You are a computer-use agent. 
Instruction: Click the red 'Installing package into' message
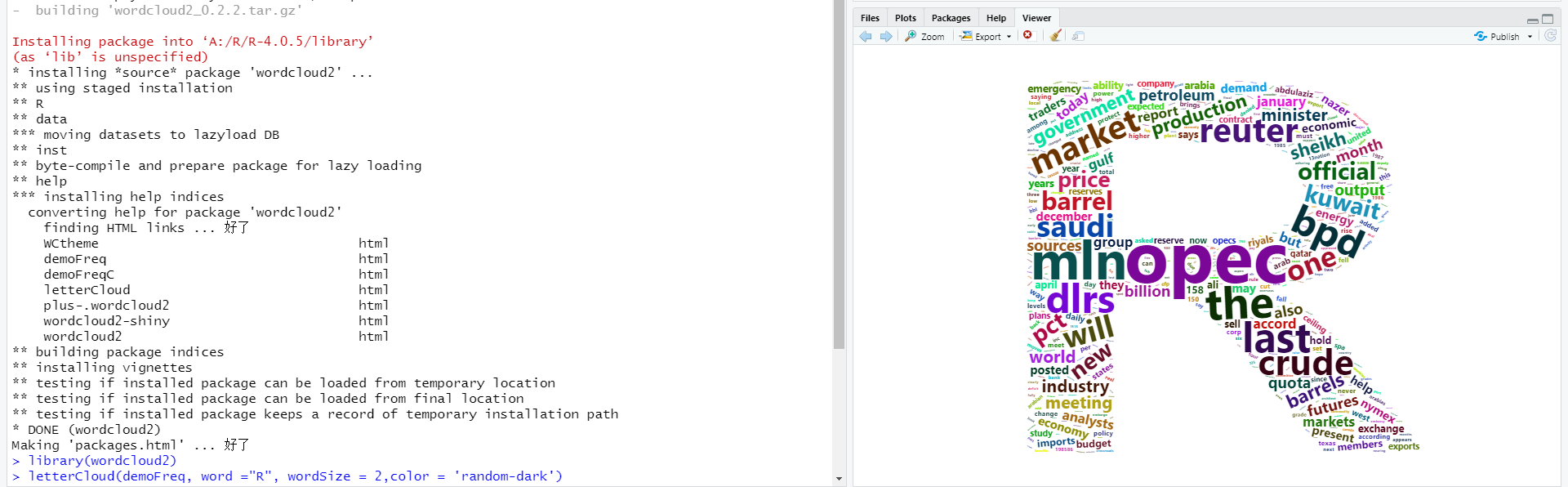point(193,41)
